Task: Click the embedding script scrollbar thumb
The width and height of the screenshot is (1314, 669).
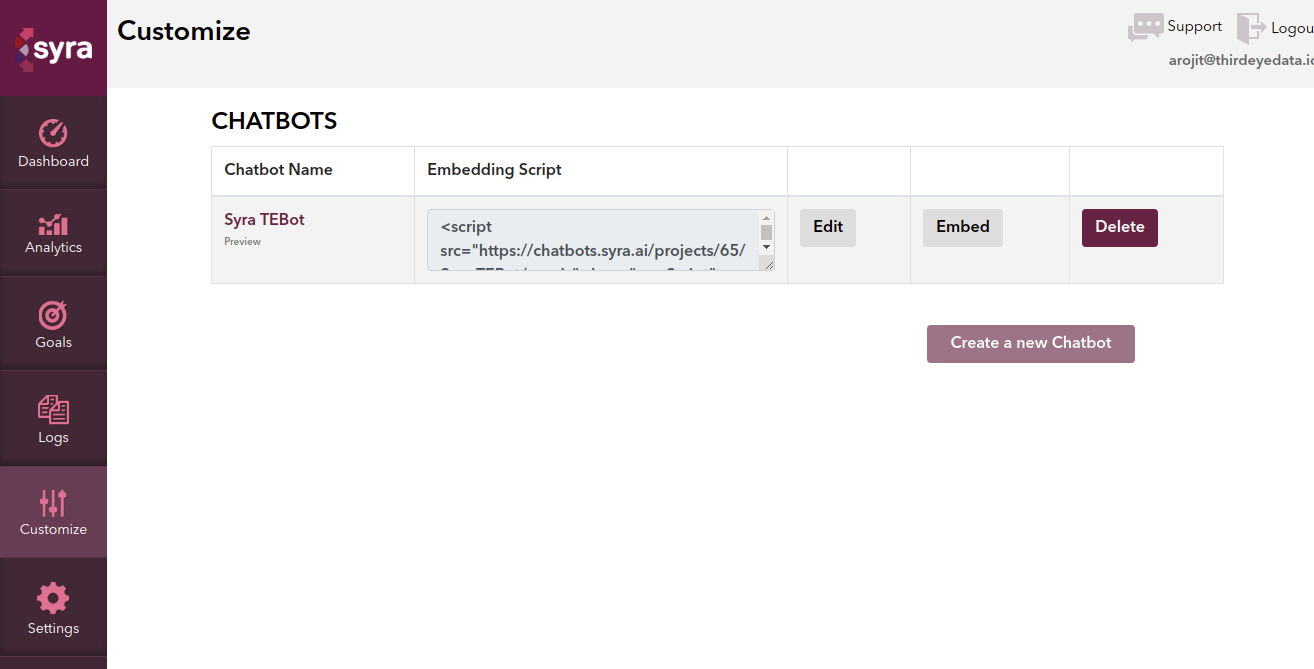Action: click(x=766, y=232)
